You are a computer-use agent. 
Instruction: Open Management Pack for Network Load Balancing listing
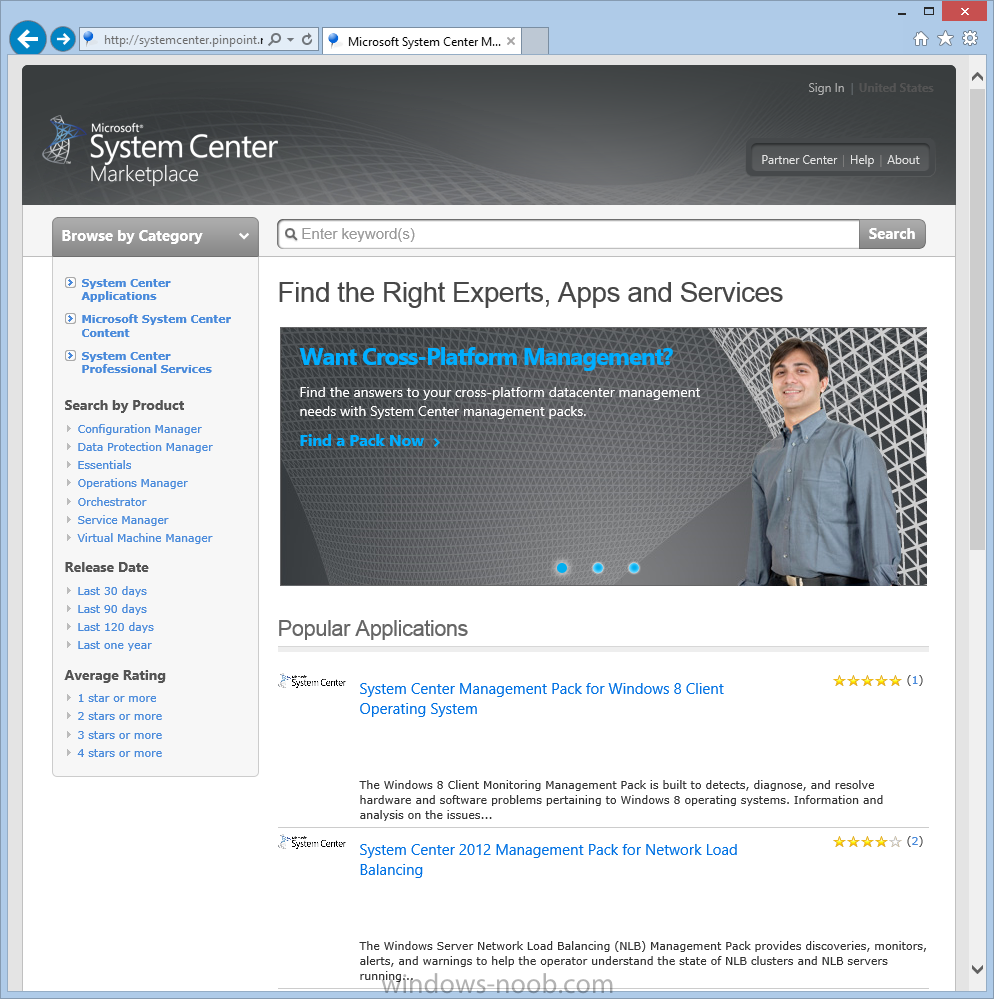click(x=548, y=860)
